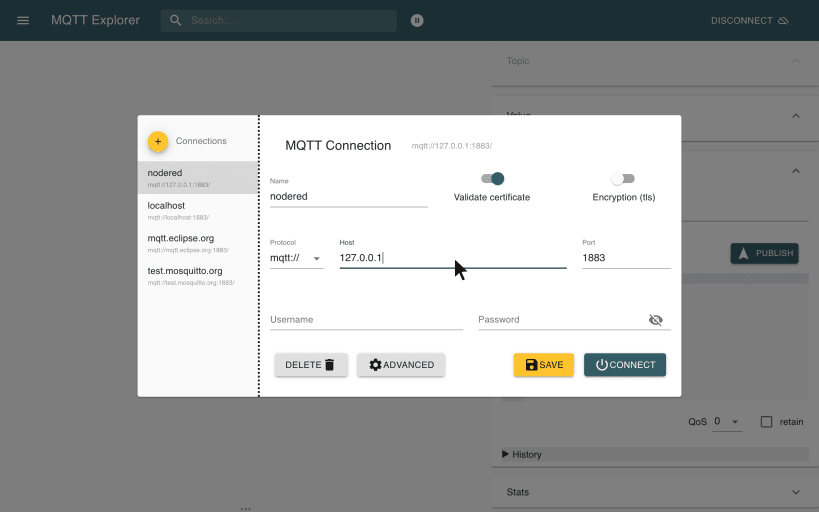
Task: Select the localhost connection
Action: (198, 210)
